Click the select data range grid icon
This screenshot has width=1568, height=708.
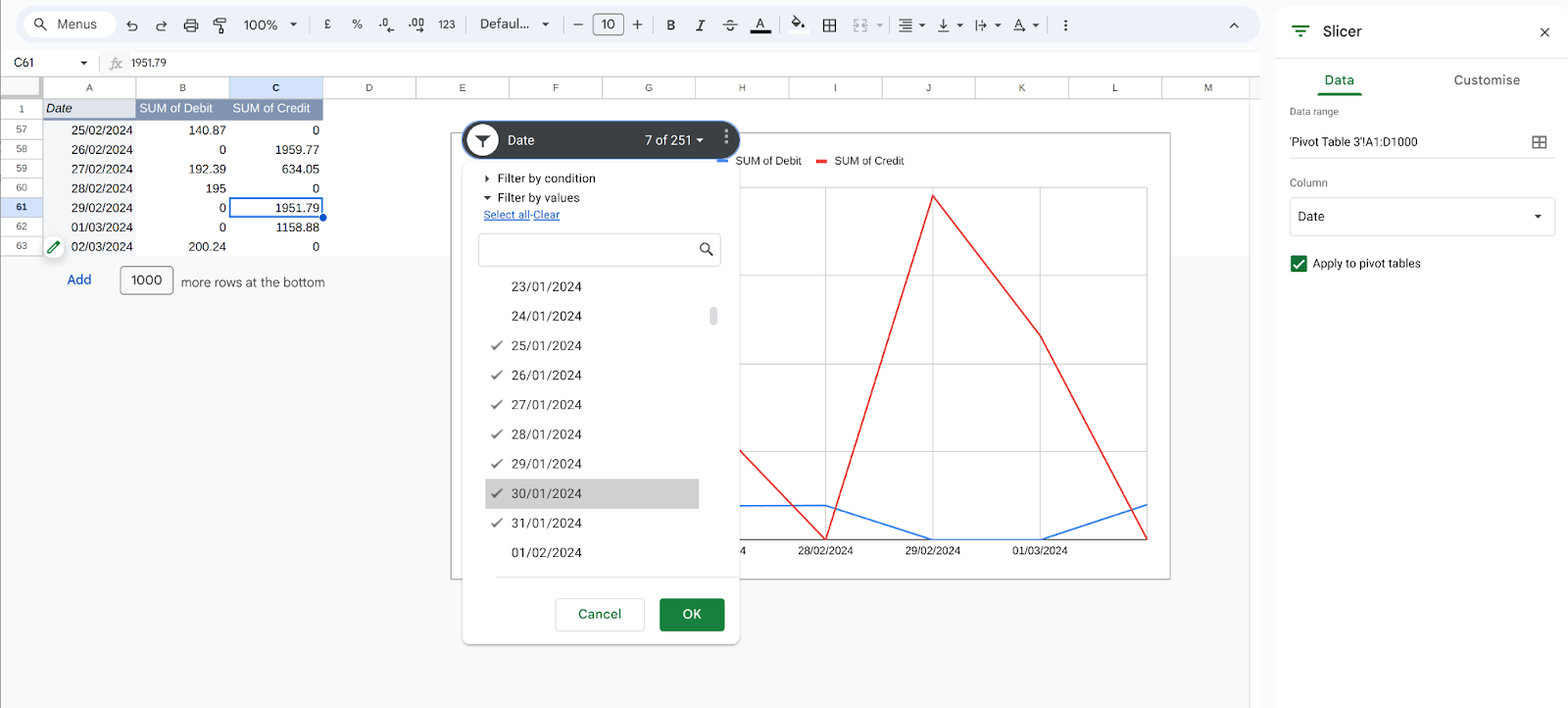tap(1540, 142)
